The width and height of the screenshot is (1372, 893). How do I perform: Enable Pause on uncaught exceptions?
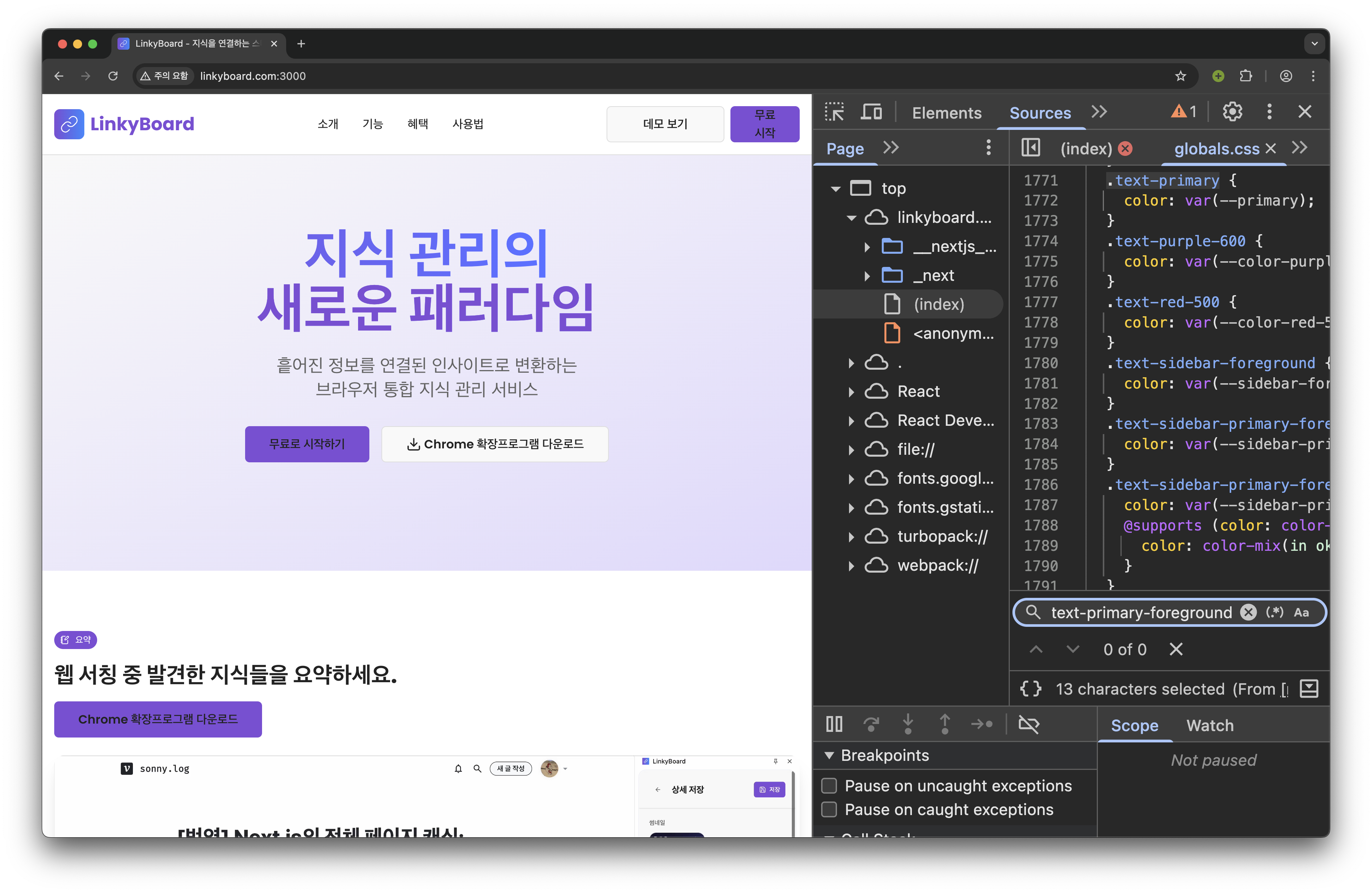coord(829,785)
